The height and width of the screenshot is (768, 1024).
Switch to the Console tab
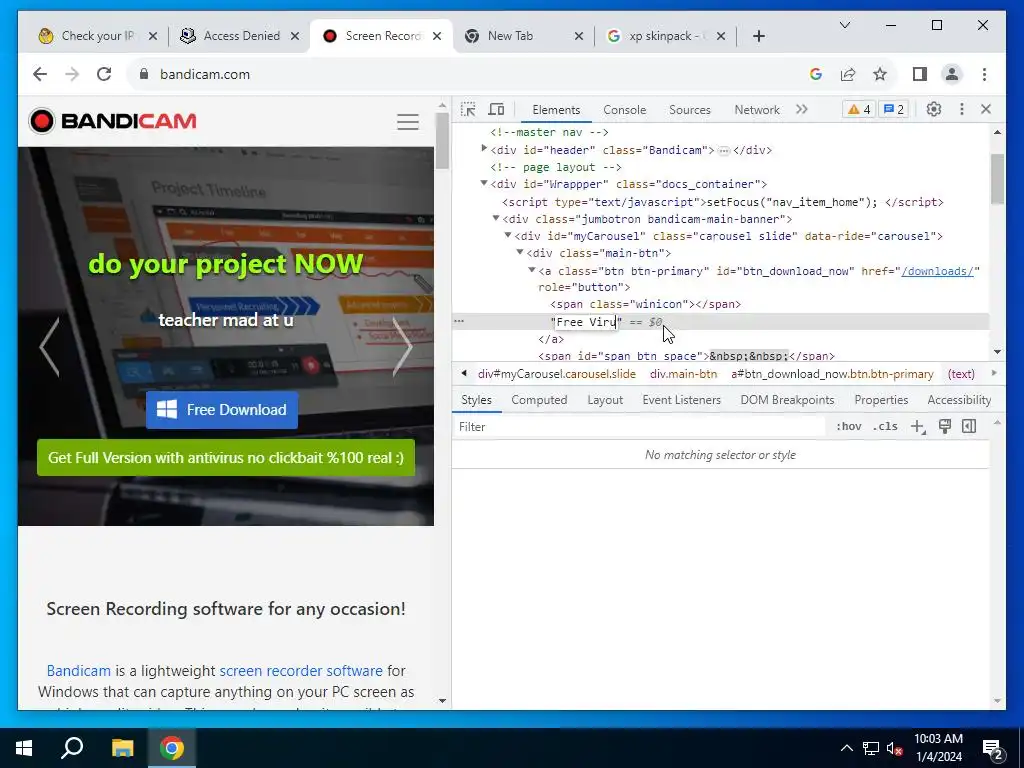tap(624, 110)
